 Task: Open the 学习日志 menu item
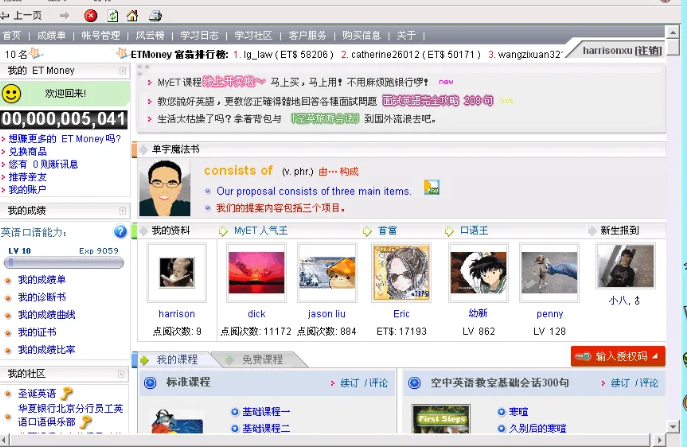[199, 35]
